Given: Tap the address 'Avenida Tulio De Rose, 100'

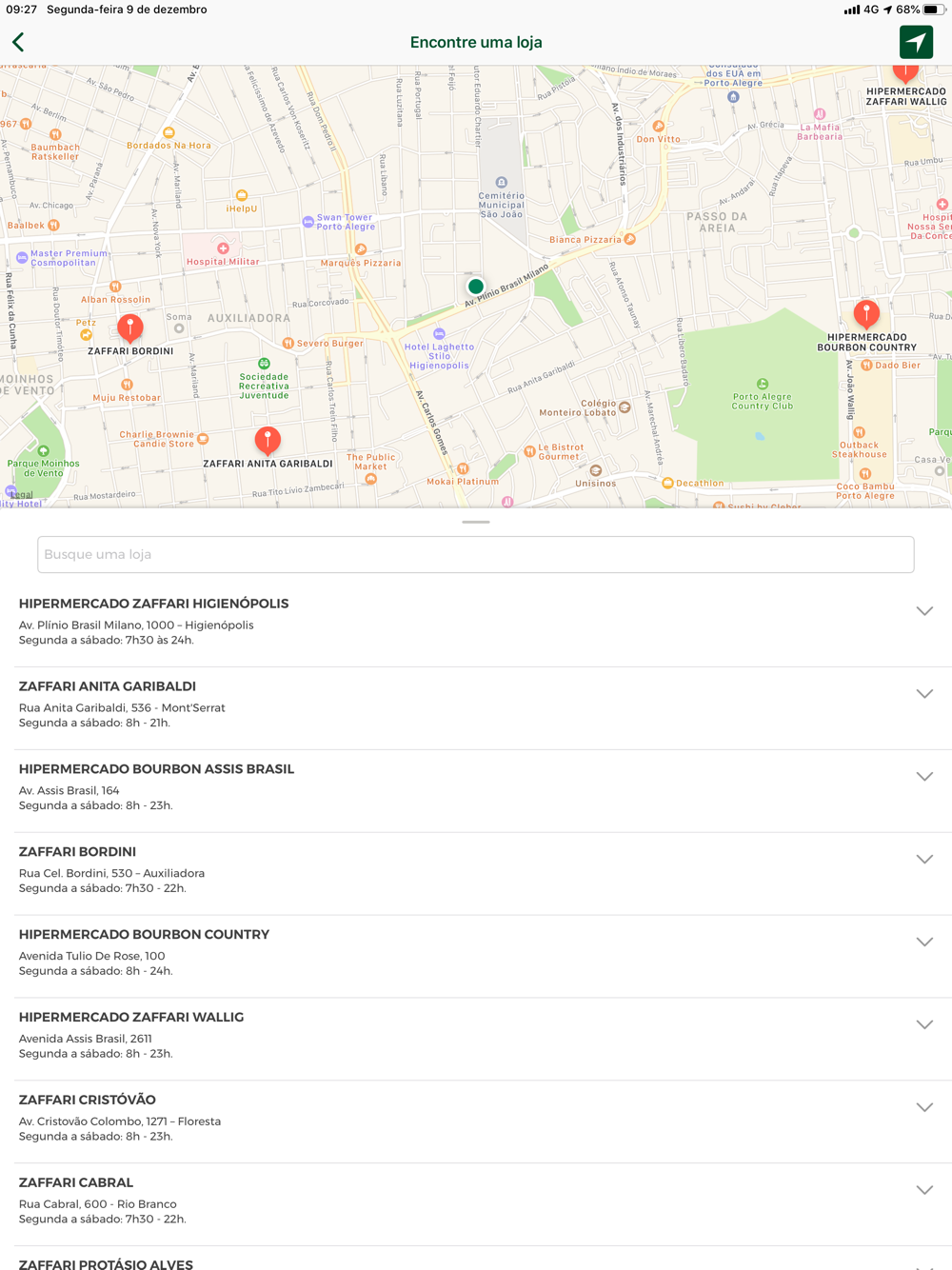Looking at the screenshot, I should (x=92, y=956).
